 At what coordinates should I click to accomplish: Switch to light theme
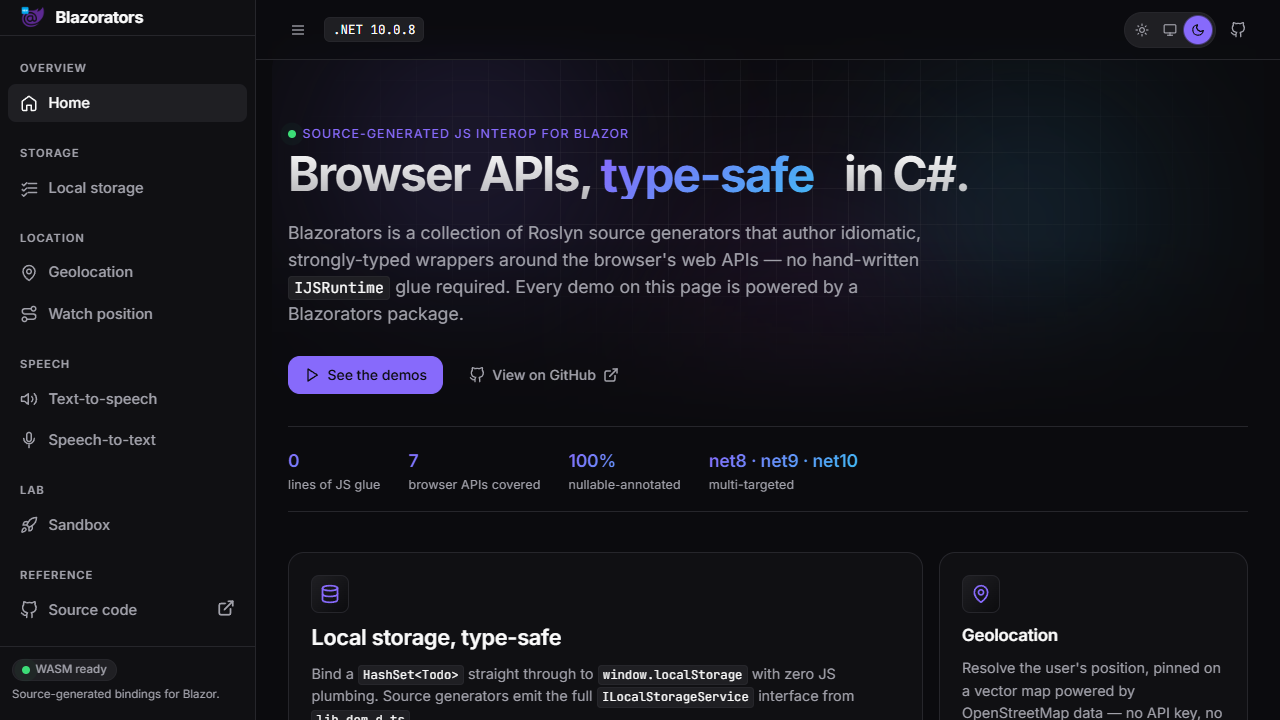1142,30
